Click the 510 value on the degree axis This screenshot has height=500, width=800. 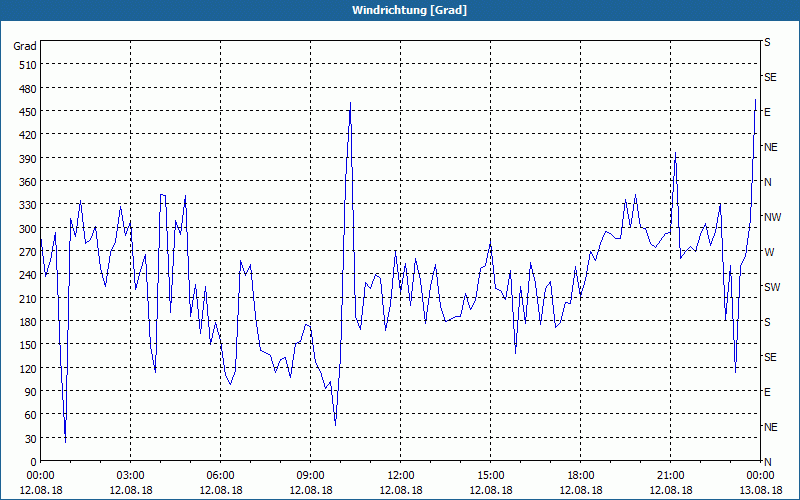(28, 65)
